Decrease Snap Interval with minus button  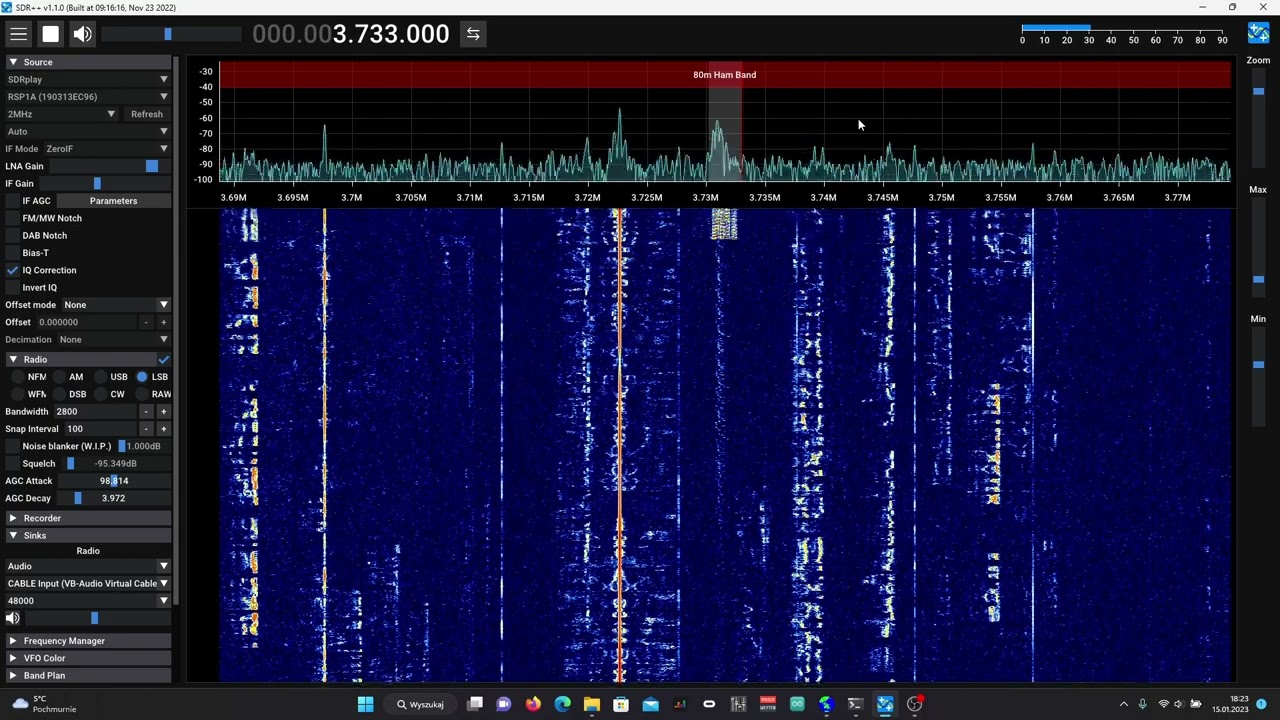[146, 429]
